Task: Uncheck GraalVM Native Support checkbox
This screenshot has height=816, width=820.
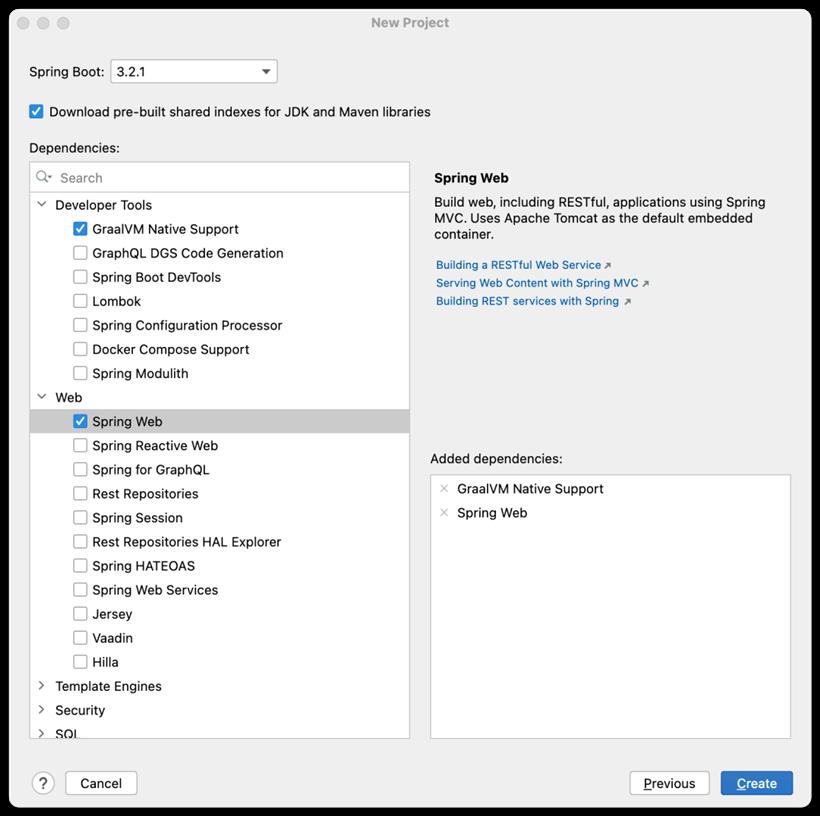Action: click(80, 229)
